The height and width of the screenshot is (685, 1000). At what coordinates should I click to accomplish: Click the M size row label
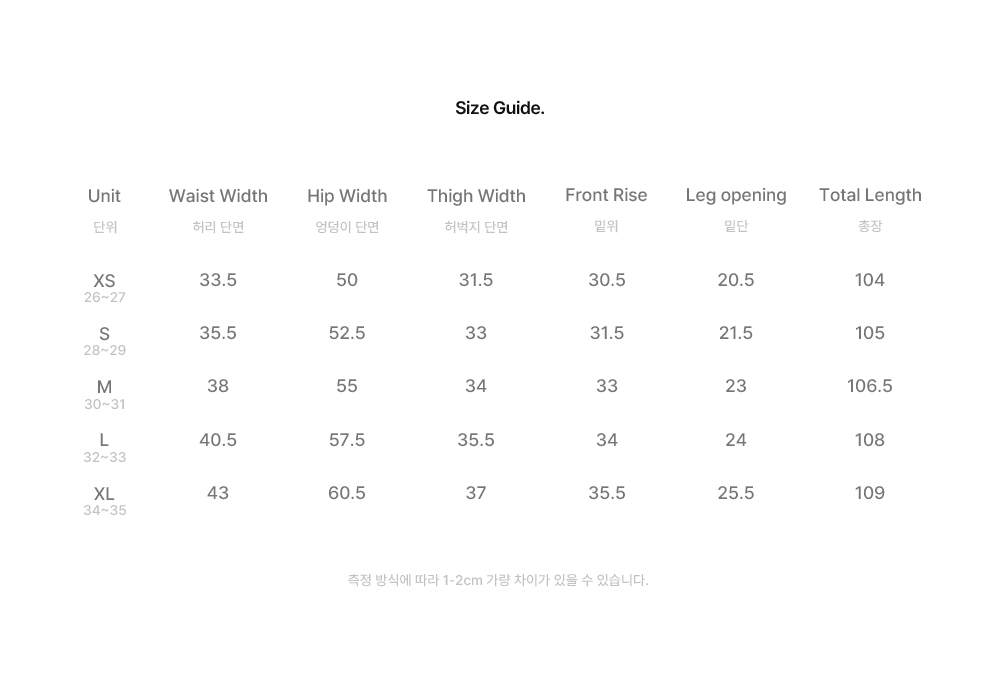pos(105,387)
